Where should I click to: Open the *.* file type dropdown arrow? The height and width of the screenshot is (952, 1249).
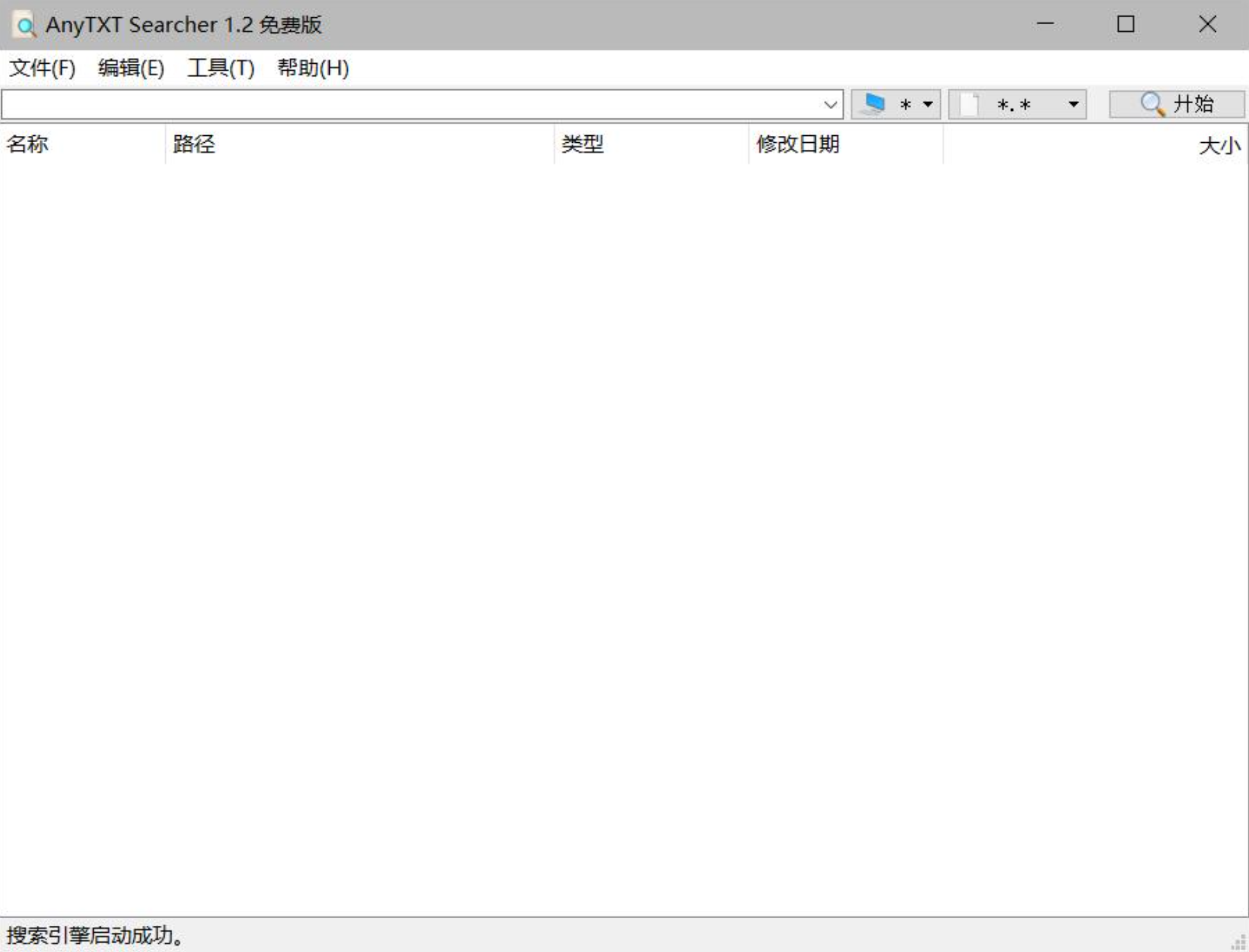(x=1074, y=105)
